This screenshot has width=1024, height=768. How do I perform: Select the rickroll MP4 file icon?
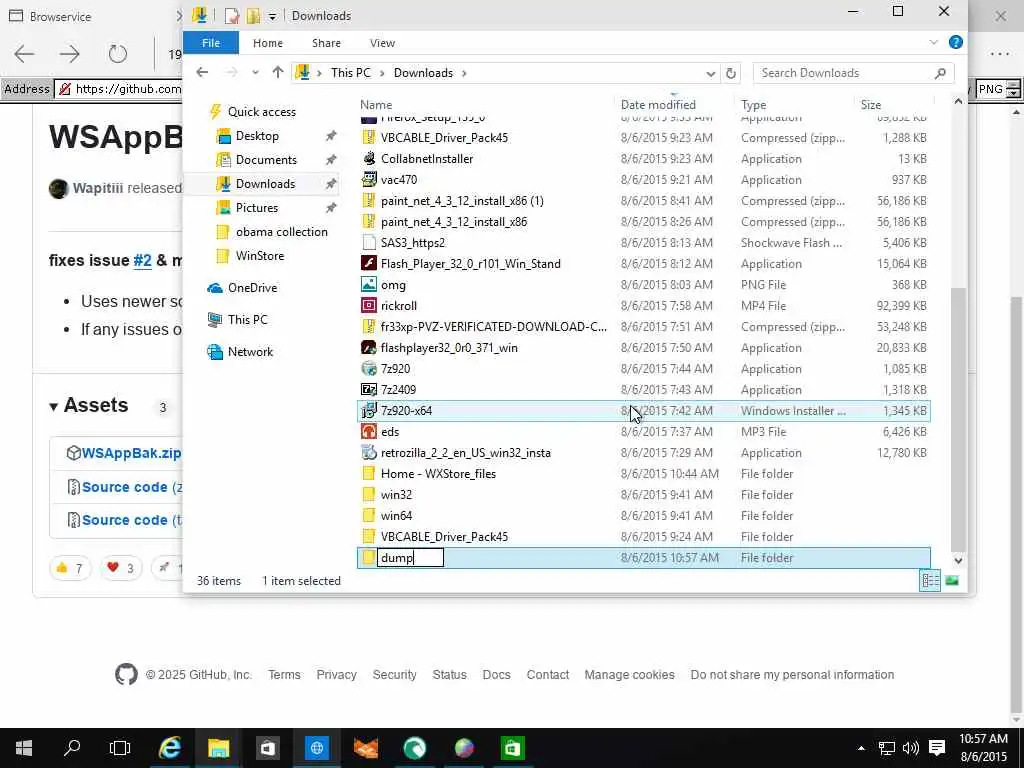[369, 306]
